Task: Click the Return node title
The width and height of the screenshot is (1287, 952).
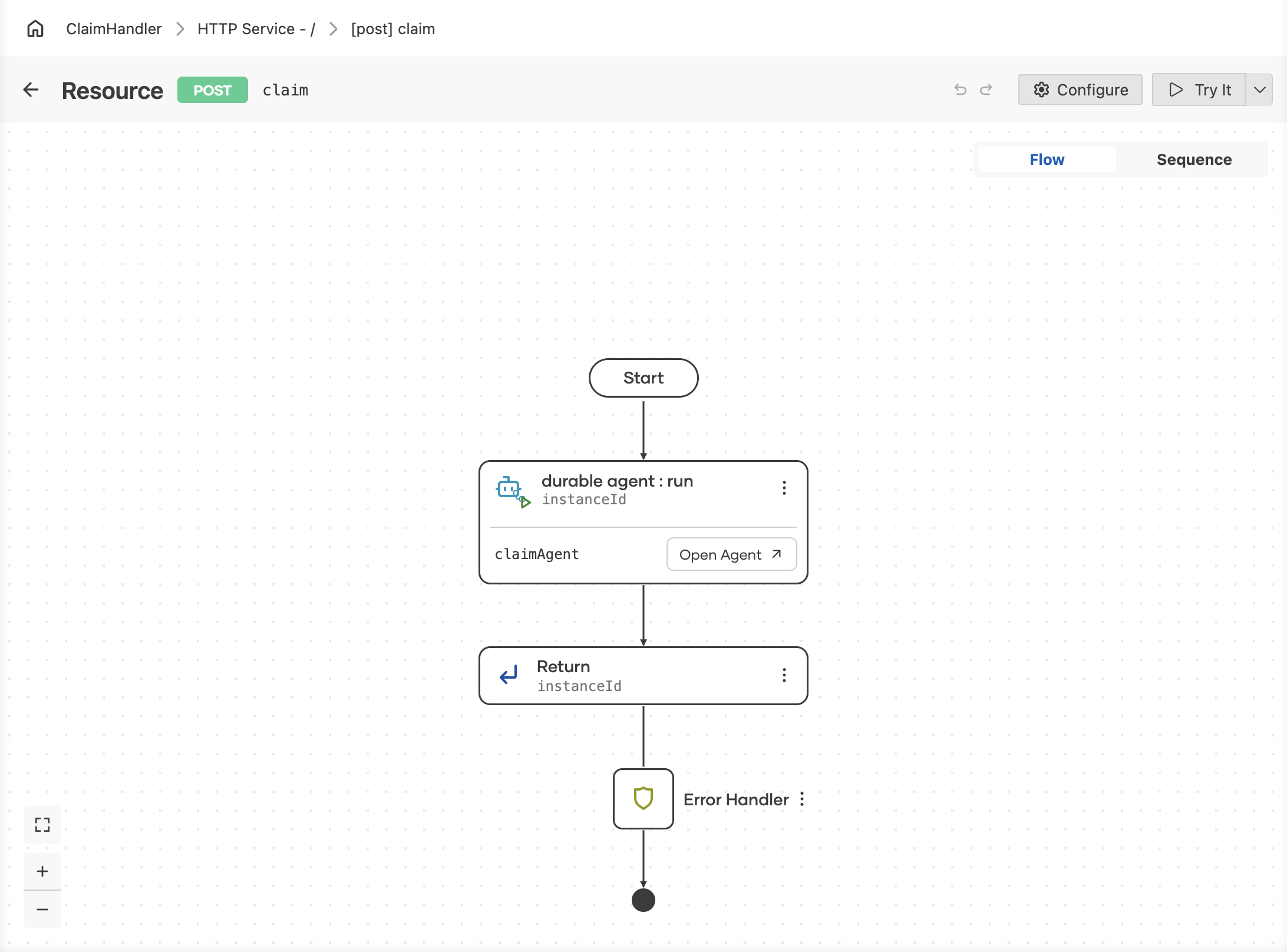Action: (563, 666)
